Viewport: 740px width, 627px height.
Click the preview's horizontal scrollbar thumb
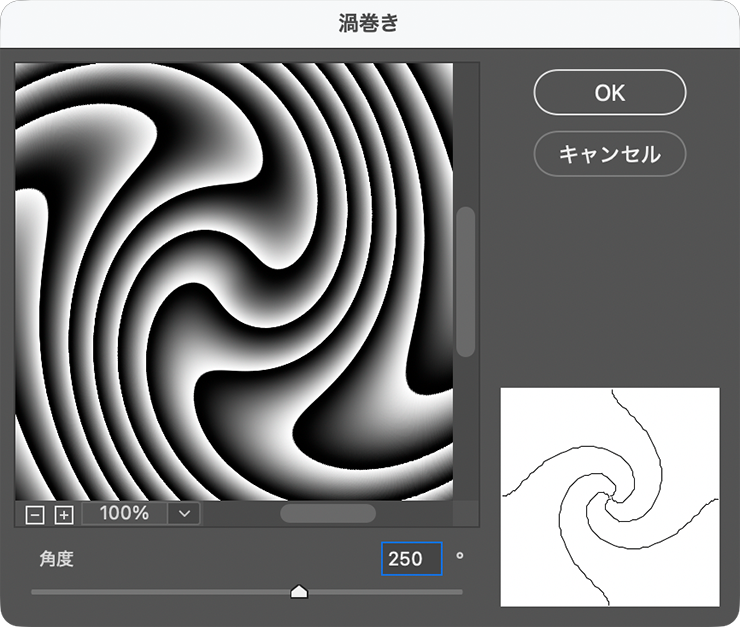(x=327, y=513)
